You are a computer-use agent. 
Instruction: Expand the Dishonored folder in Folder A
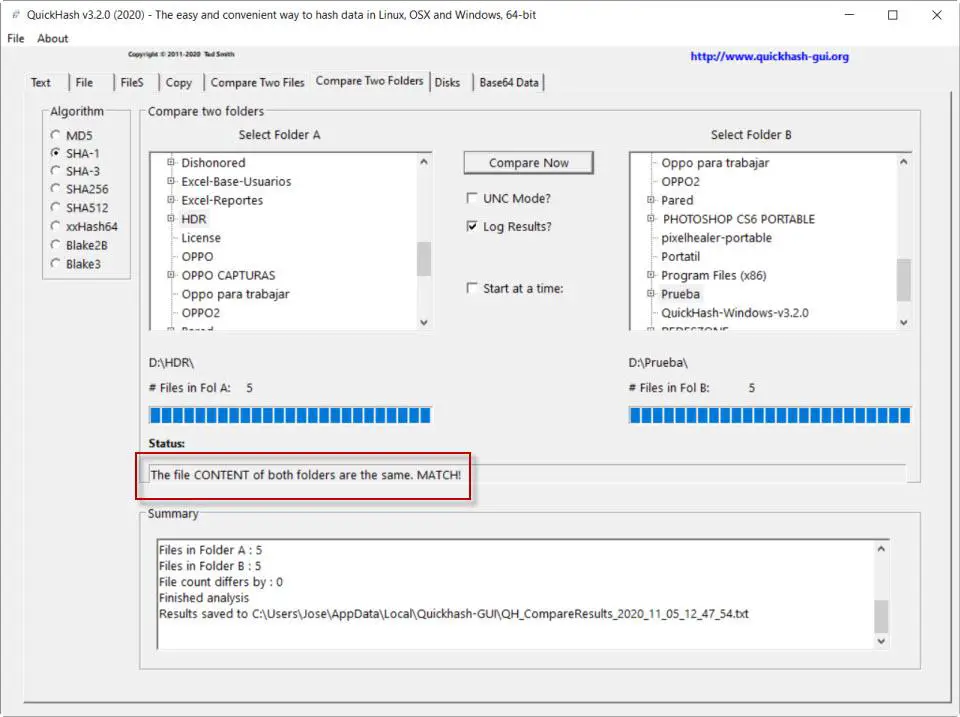click(x=171, y=162)
